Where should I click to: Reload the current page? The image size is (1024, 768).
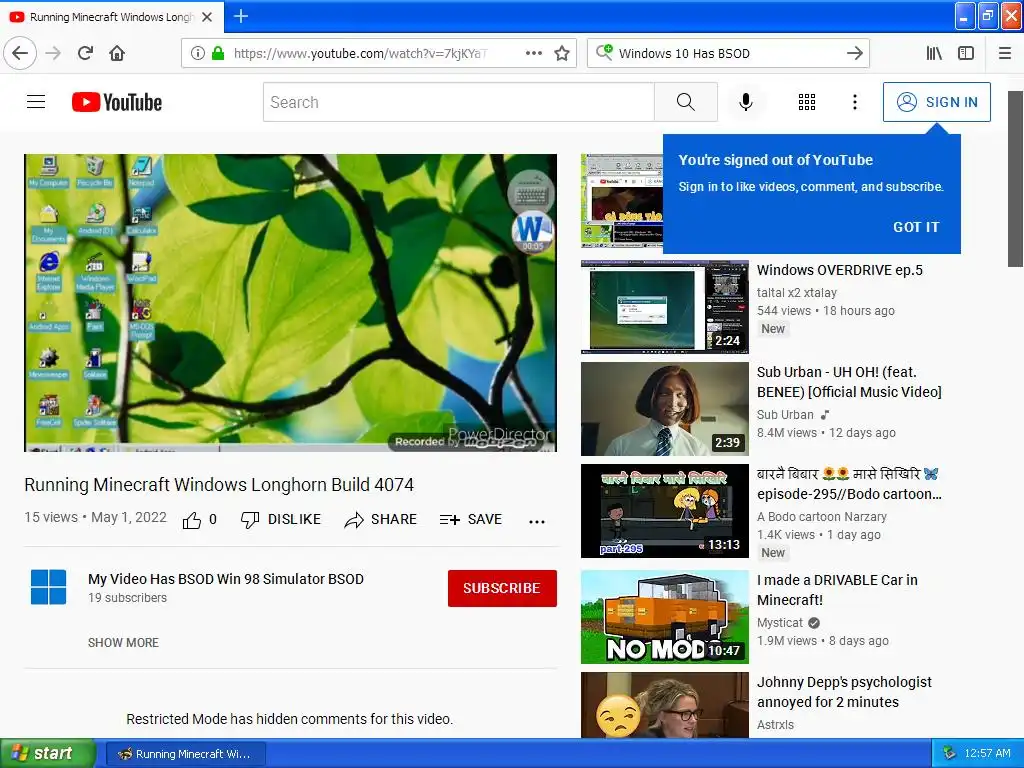point(86,53)
